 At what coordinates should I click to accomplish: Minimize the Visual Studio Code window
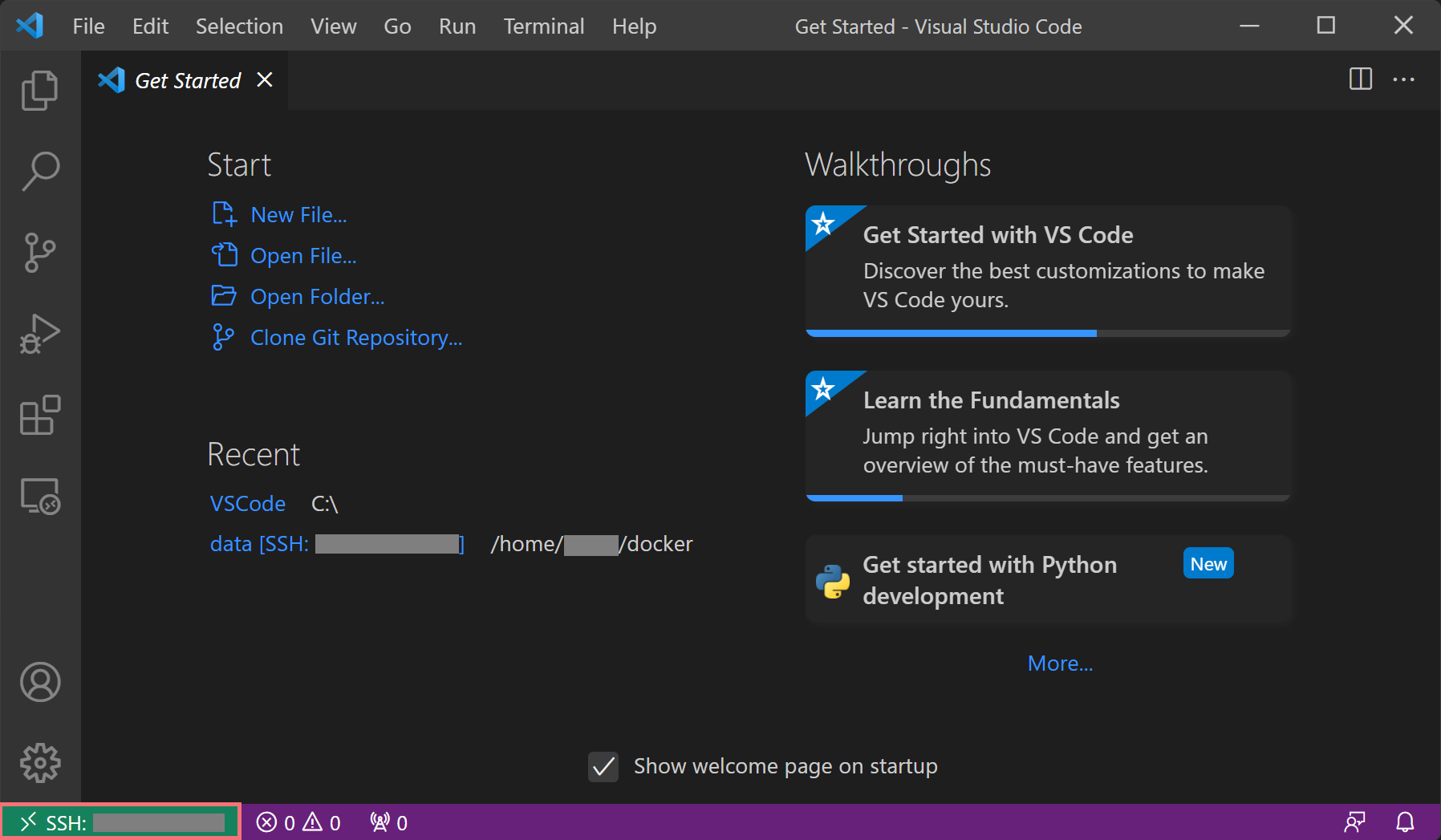1249,26
